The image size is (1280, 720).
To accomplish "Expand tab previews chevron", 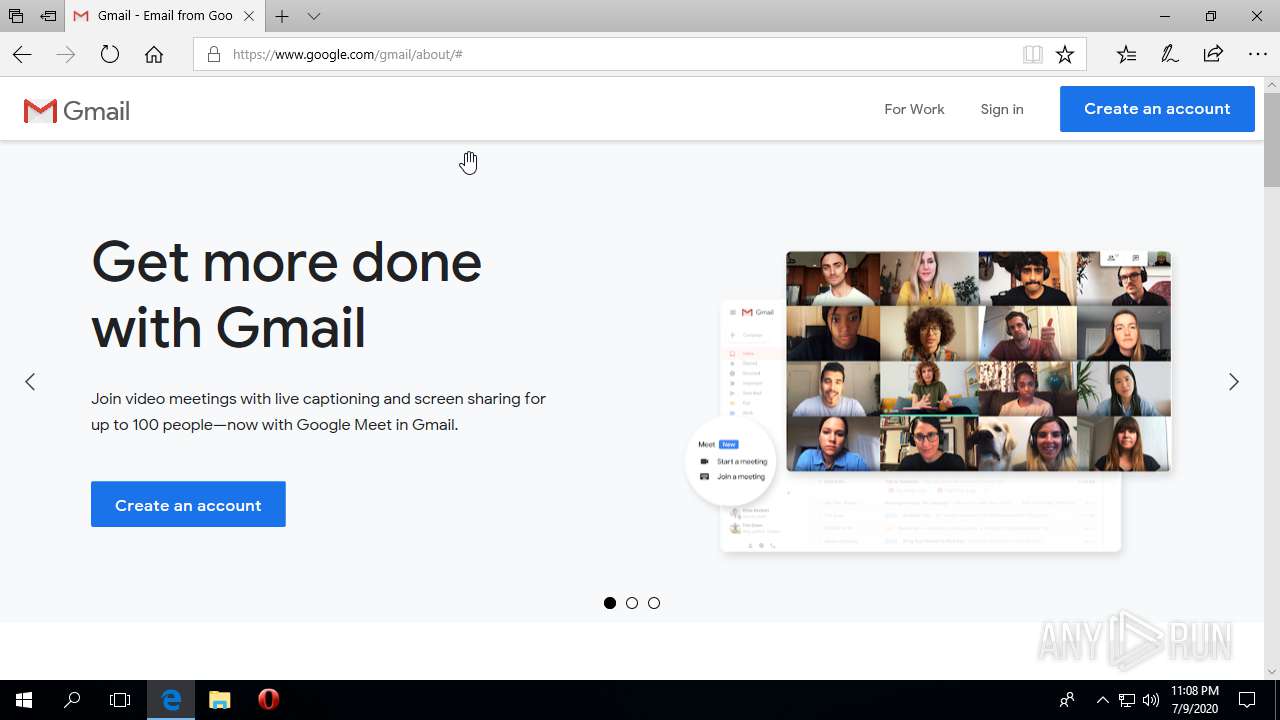I will 314,16.
